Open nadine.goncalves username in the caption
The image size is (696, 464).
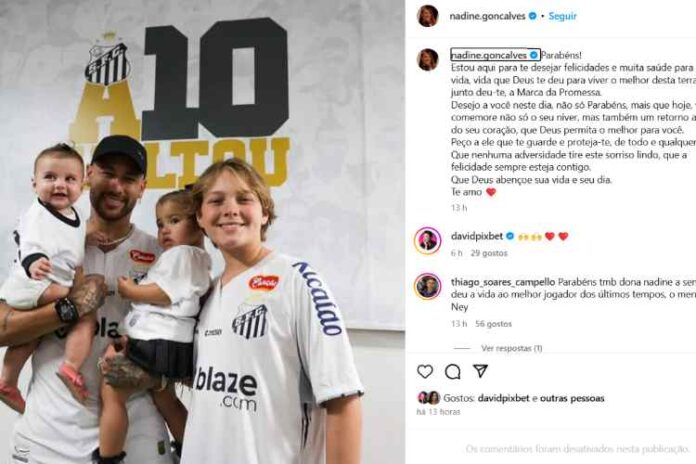pos(489,55)
